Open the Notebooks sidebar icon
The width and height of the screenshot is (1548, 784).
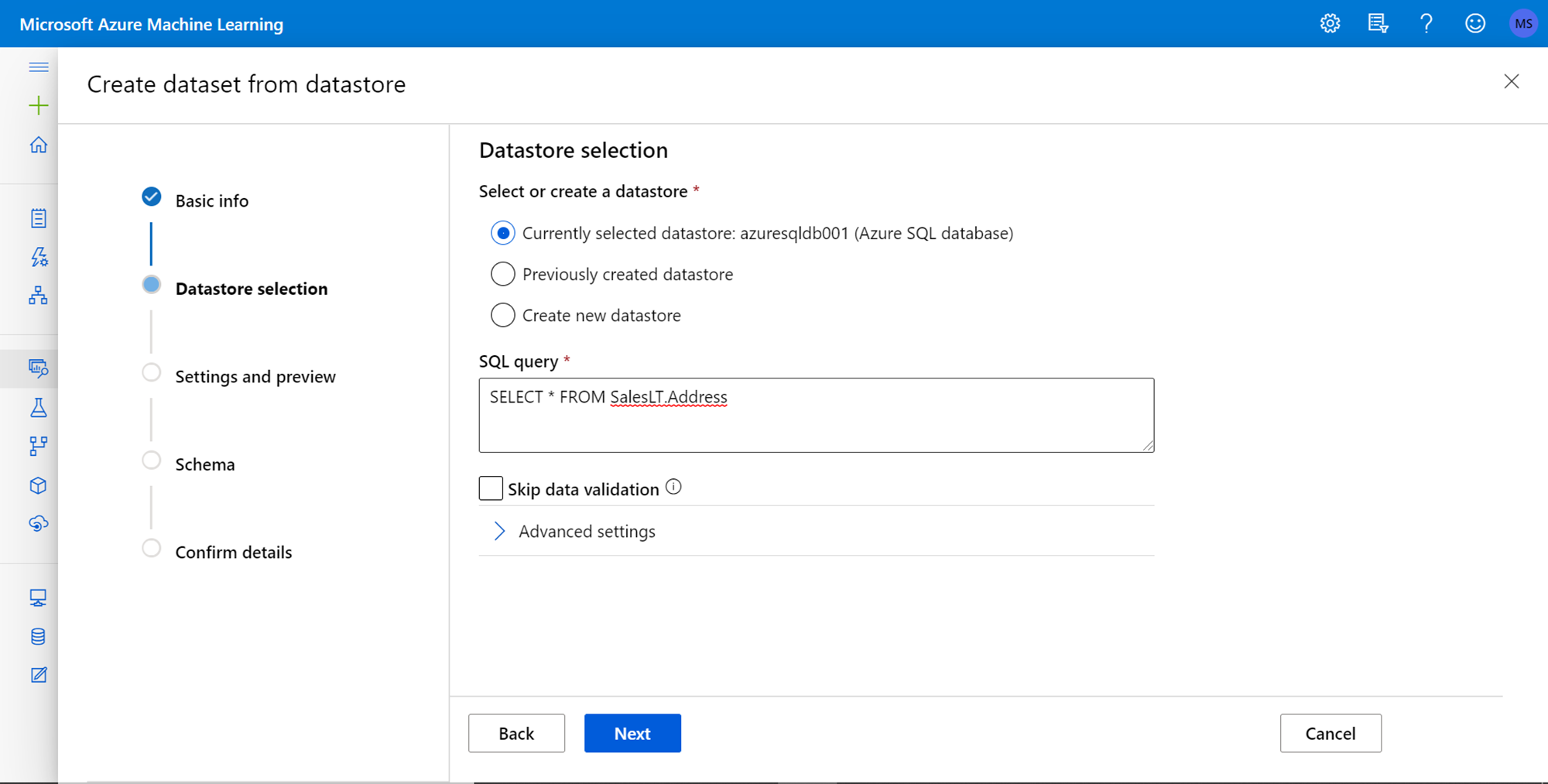click(x=38, y=218)
